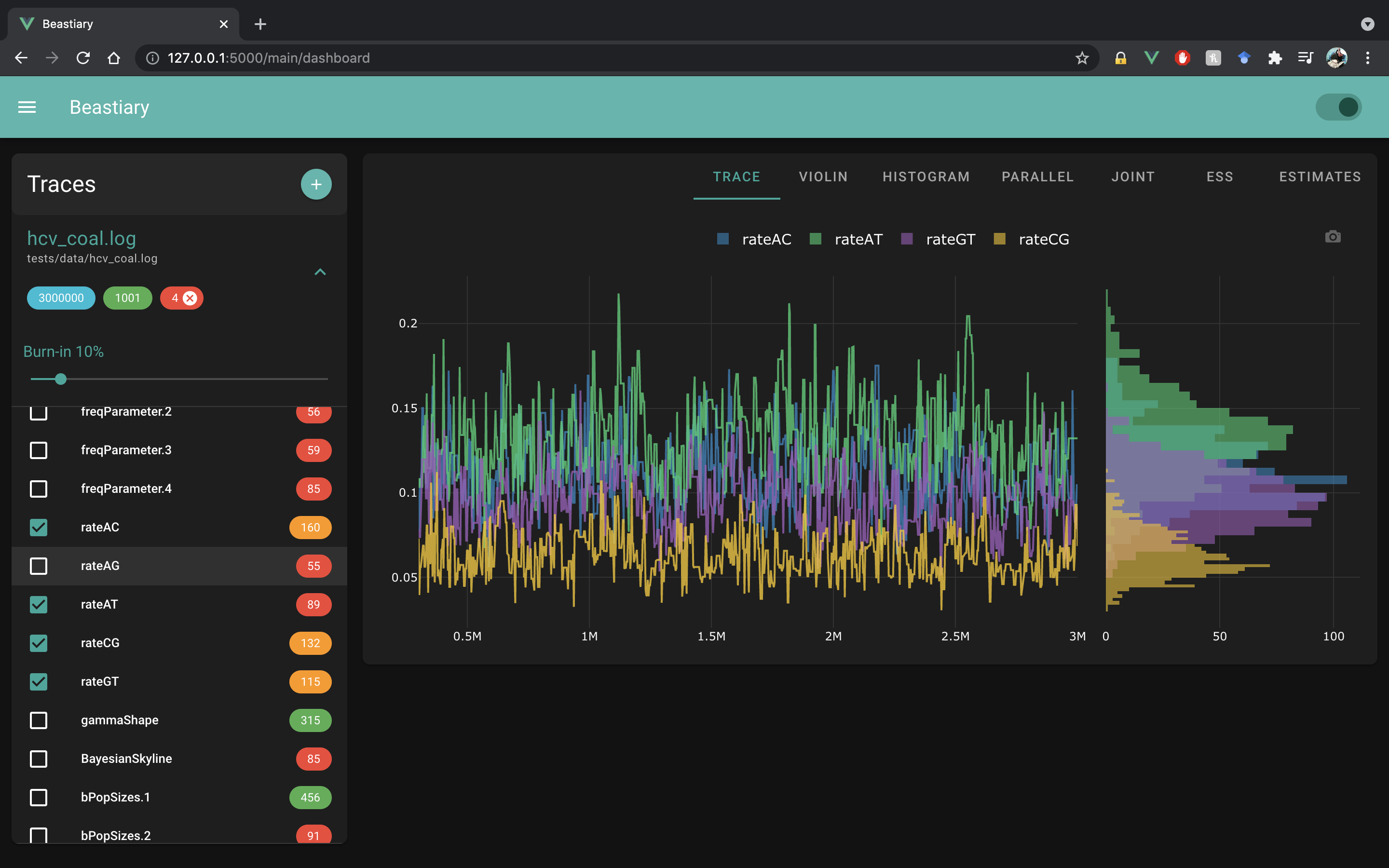This screenshot has height=868, width=1389.
Task: Open the ESTIMATES tab
Action: click(1320, 177)
